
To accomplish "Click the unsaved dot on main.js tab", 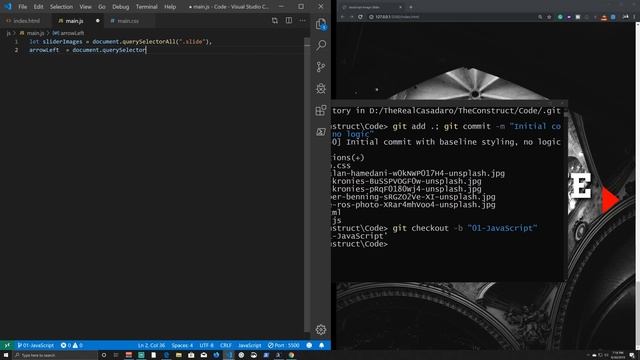I will coord(98,21).
